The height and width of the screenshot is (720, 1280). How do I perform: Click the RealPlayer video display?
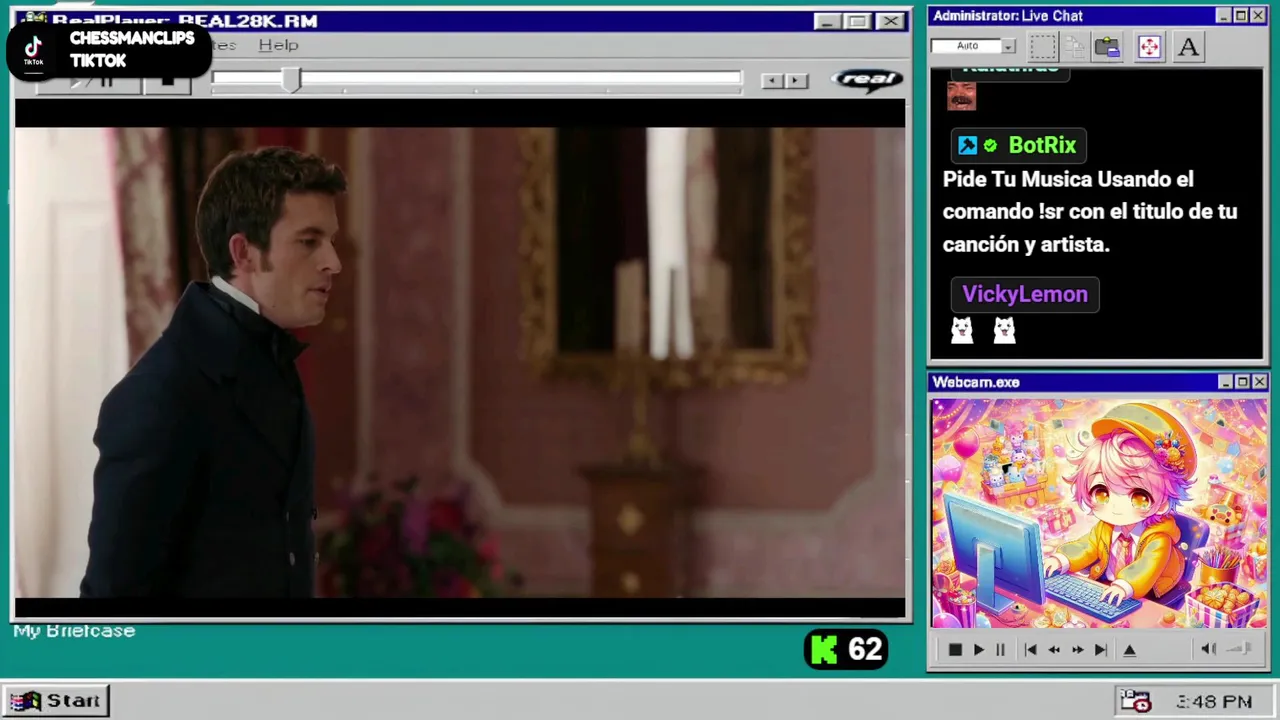pos(460,360)
